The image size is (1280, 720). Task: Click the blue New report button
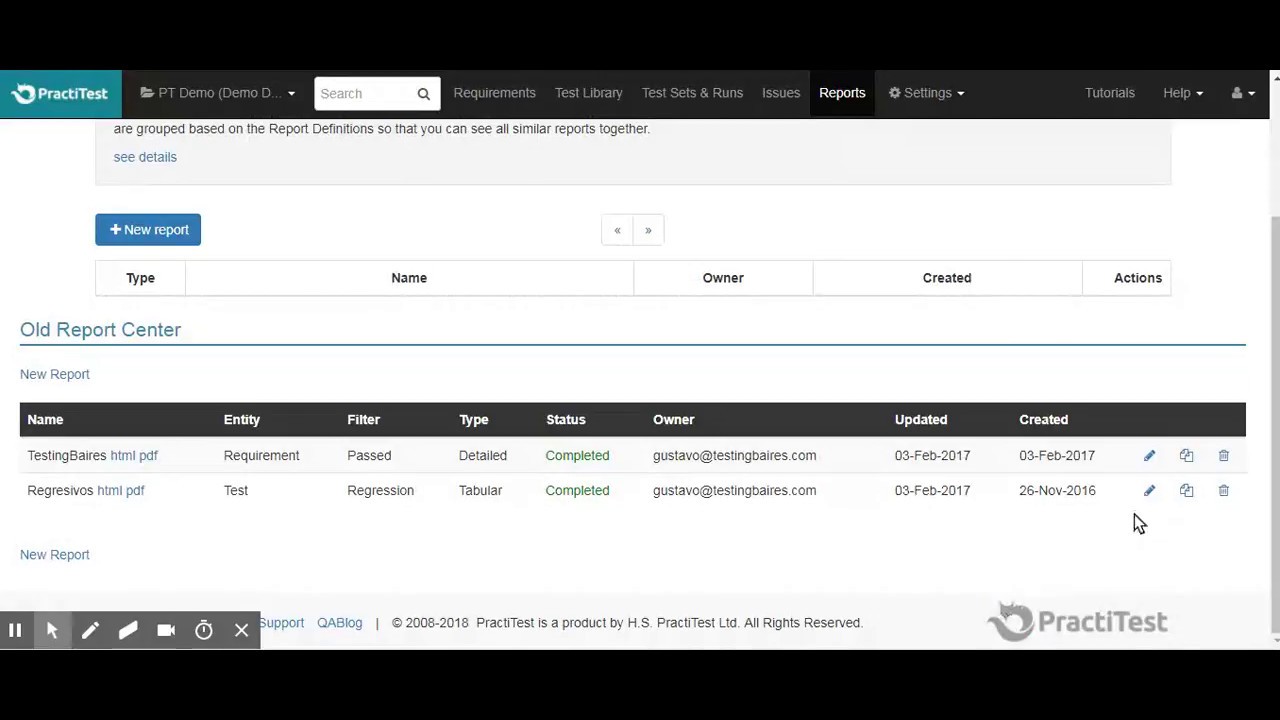click(x=148, y=230)
